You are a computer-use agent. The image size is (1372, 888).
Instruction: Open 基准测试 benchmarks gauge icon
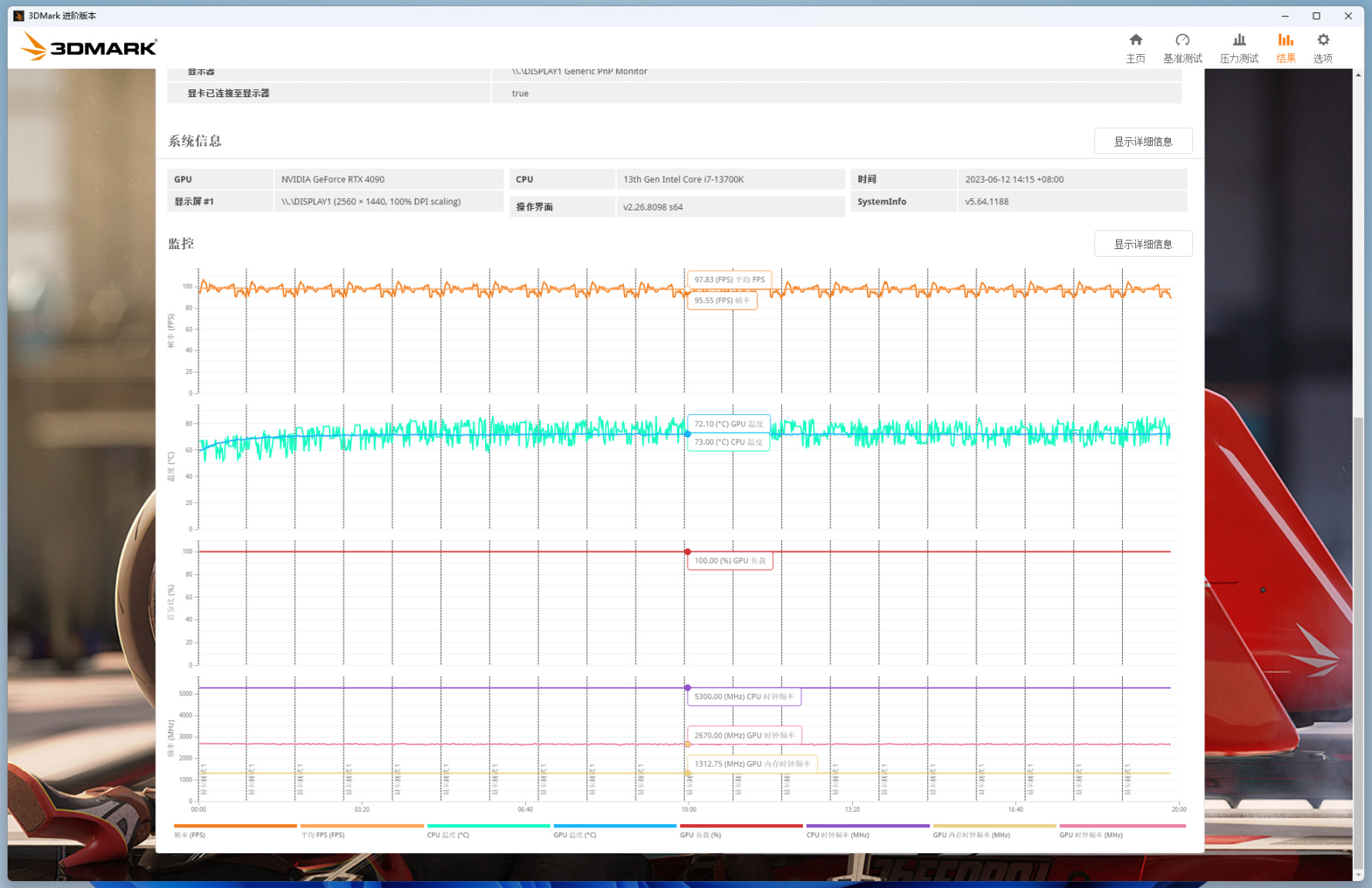tap(1182, 47)
